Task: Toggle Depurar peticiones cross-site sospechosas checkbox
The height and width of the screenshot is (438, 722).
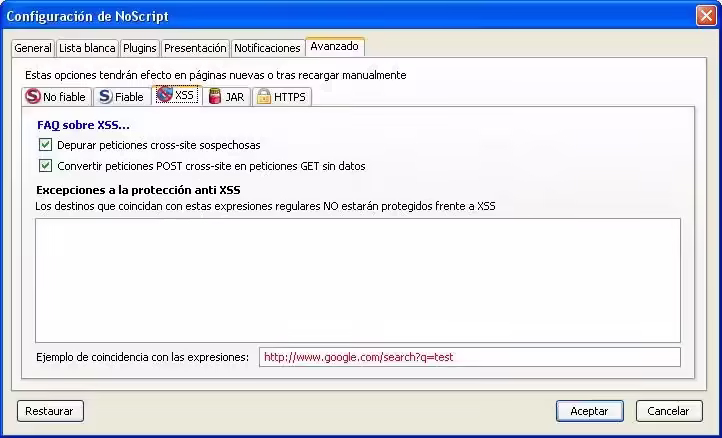Action: pos(45,145)
